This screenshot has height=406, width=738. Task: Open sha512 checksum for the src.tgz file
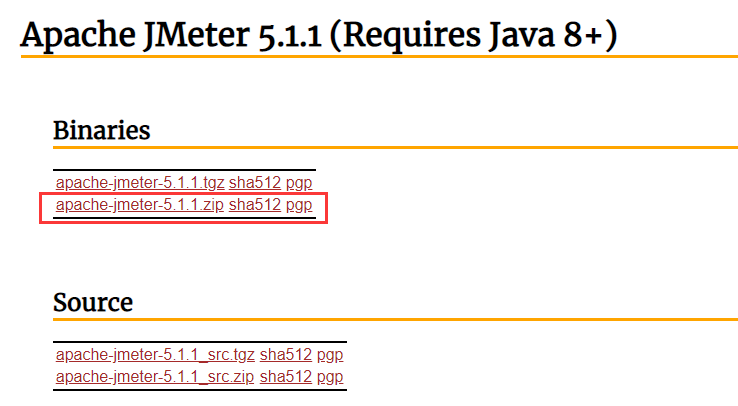click(x=285, y=354)
